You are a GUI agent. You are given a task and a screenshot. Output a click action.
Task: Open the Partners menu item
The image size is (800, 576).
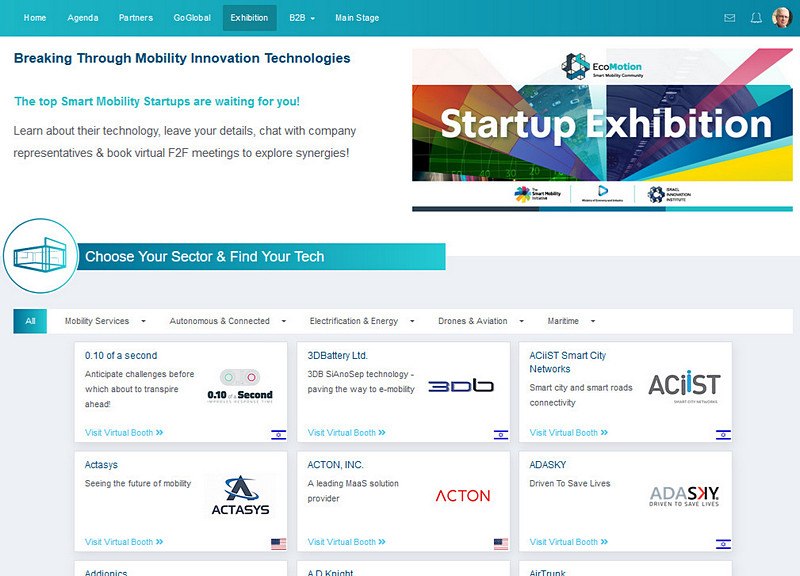click(x=136, y=18)
